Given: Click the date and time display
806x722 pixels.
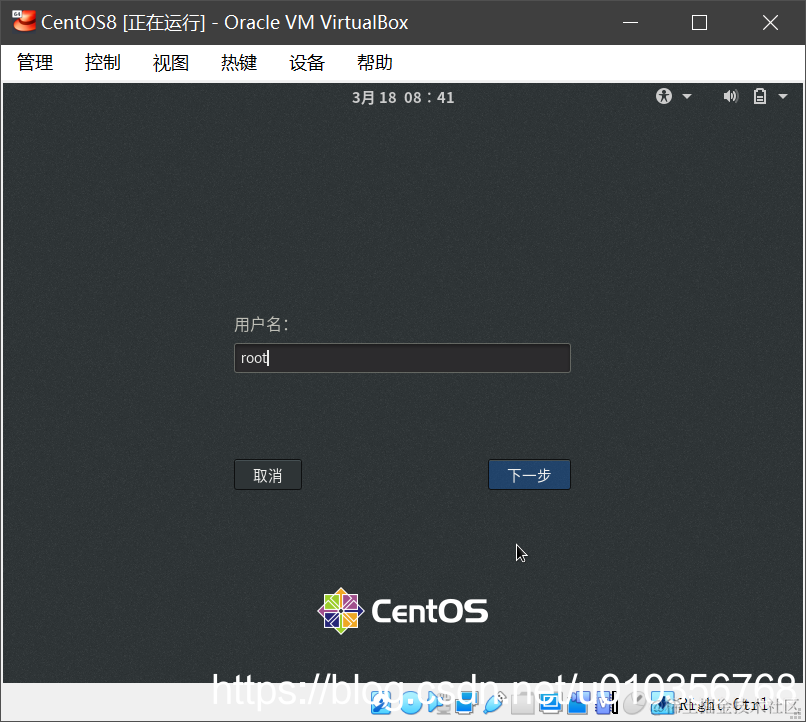Looking at the screenshot, I should click(403, 98).
